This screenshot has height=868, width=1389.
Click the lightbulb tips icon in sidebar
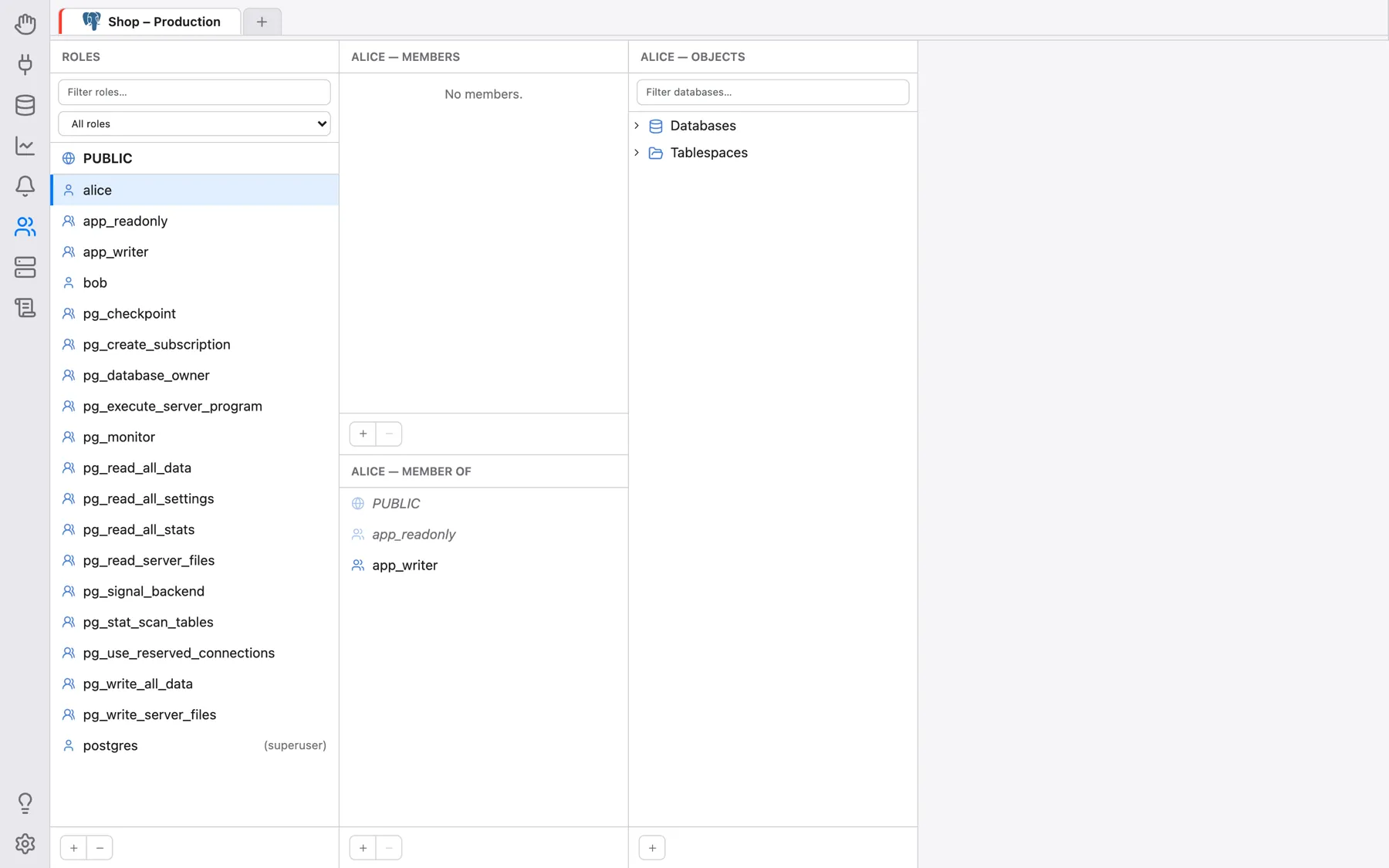(25, 803)
